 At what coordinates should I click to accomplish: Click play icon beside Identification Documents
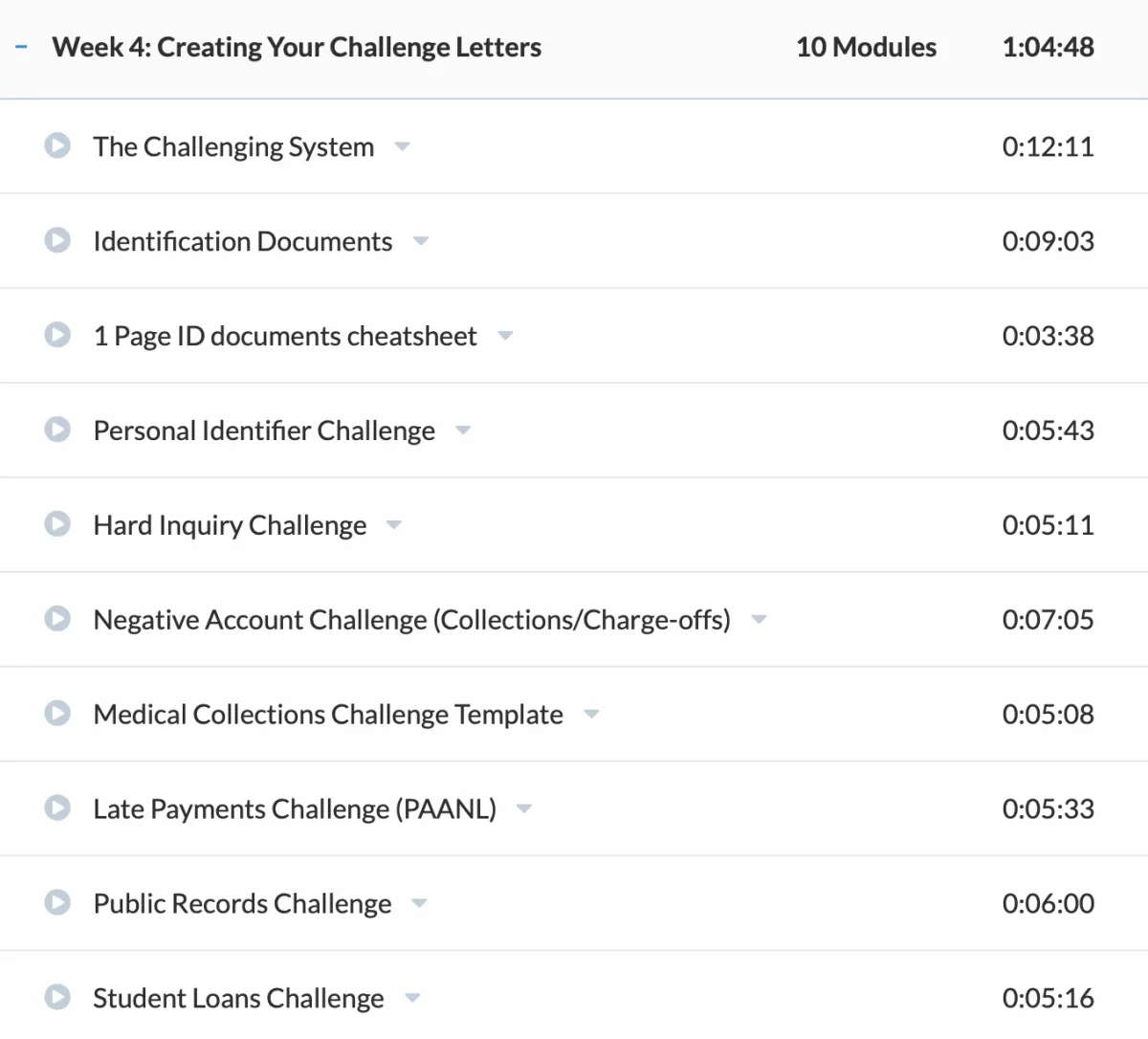[x=57, y=240]
